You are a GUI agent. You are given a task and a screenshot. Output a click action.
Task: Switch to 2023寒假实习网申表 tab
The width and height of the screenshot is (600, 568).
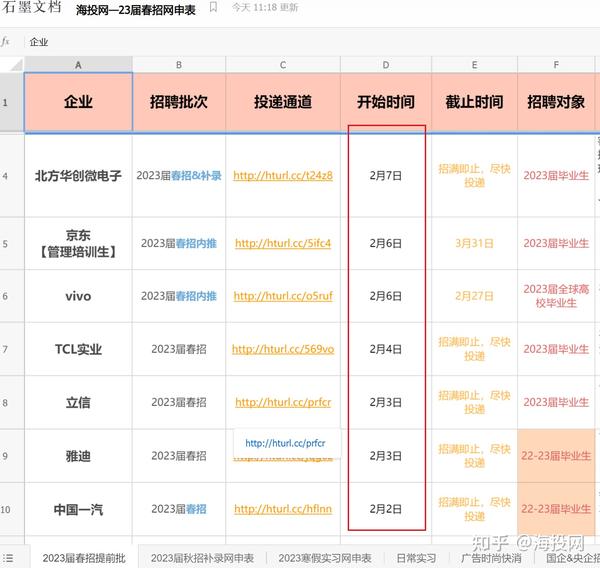[x=325, y=558]
